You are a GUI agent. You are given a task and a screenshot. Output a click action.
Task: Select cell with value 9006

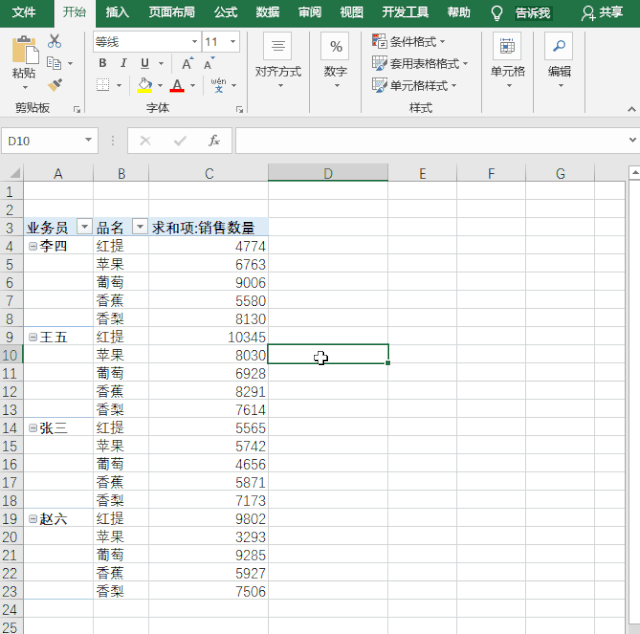point(208,283)
